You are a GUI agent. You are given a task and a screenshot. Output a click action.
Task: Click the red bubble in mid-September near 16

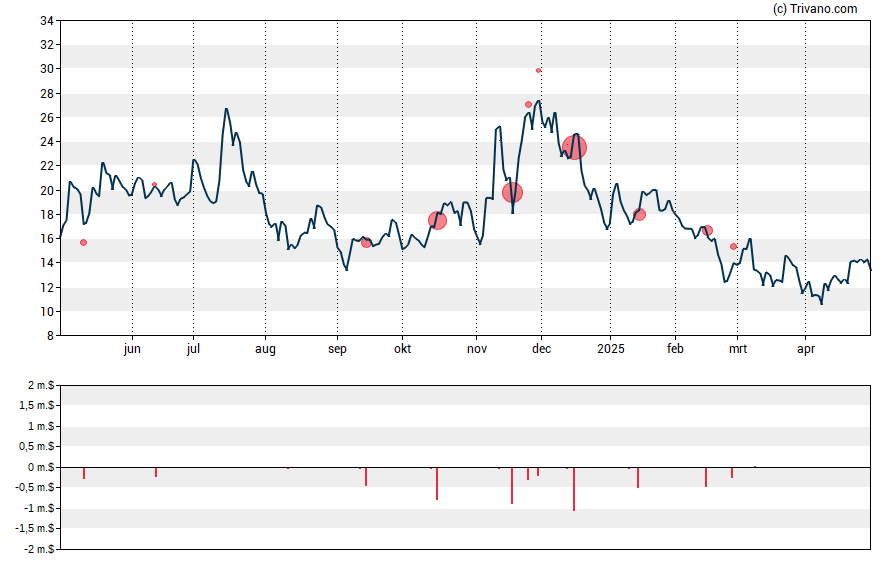366,242
